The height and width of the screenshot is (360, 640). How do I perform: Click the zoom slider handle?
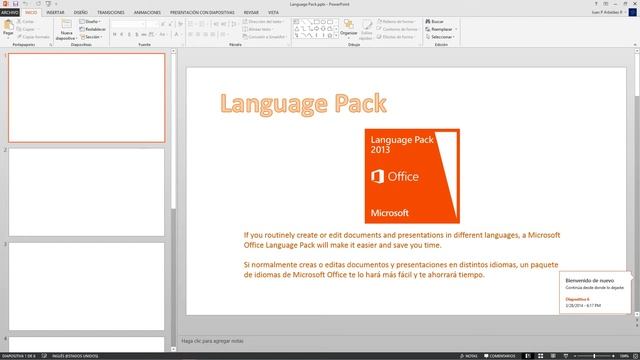pyautogui.click(x=594, y=356)
